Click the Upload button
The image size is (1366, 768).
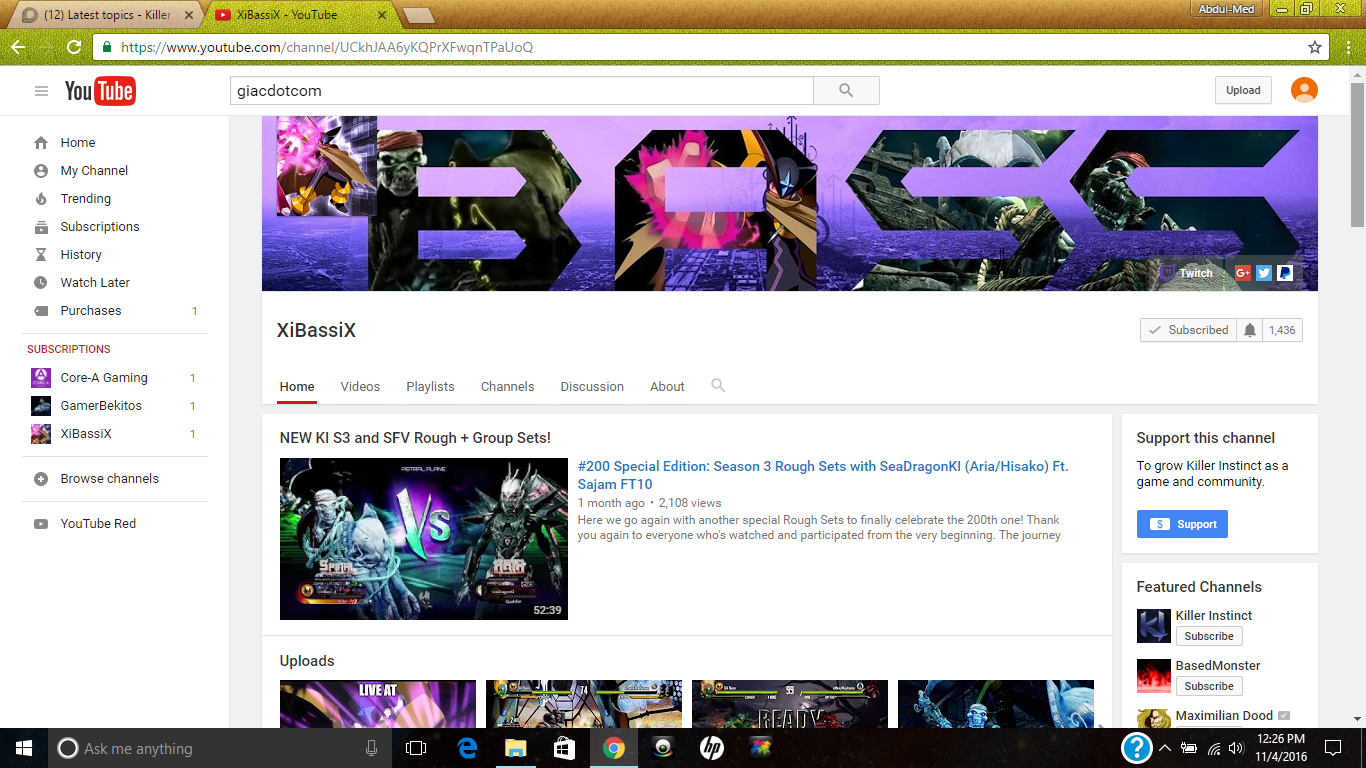click(1243, 90)
